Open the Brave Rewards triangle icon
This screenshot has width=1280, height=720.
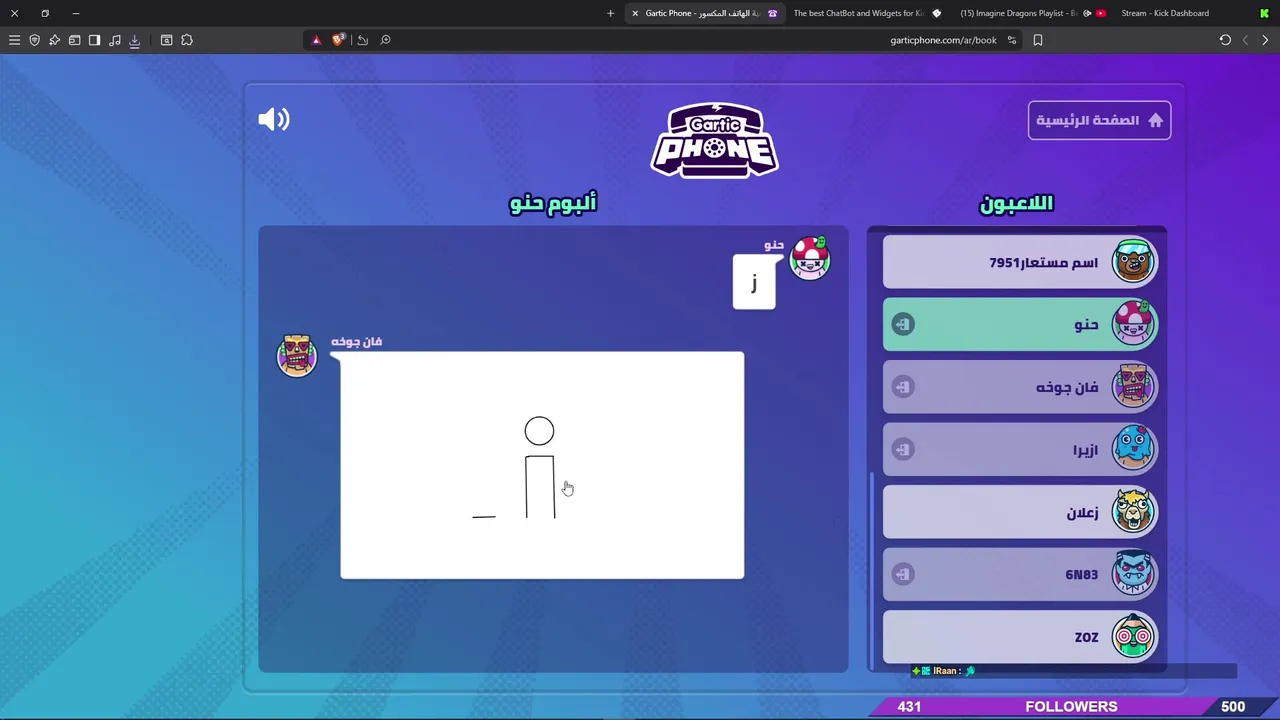click(x=316, y=40)
